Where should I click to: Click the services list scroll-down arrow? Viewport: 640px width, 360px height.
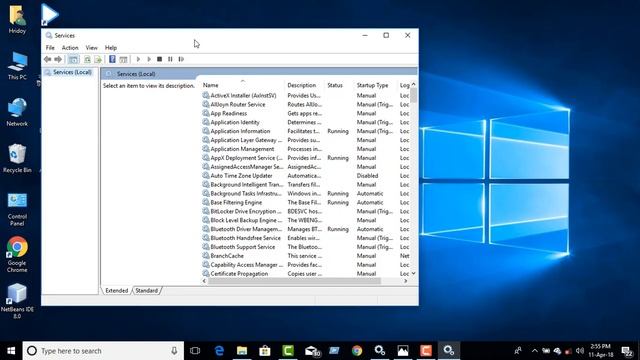click(x=413, y=273)
